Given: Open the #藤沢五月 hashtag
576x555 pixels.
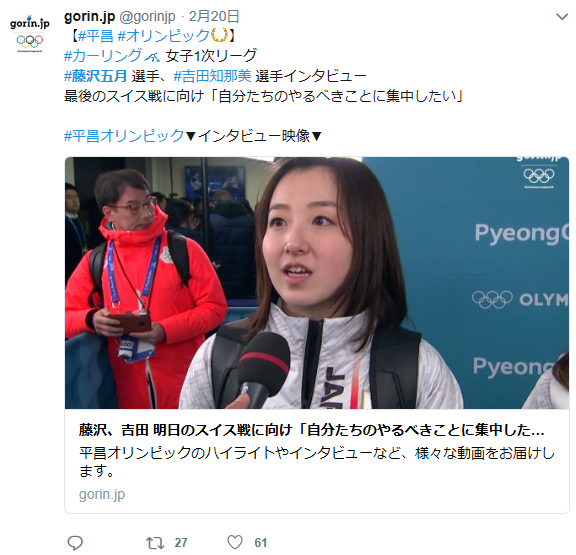Looking at the screenshot, I should pos(96,76).
